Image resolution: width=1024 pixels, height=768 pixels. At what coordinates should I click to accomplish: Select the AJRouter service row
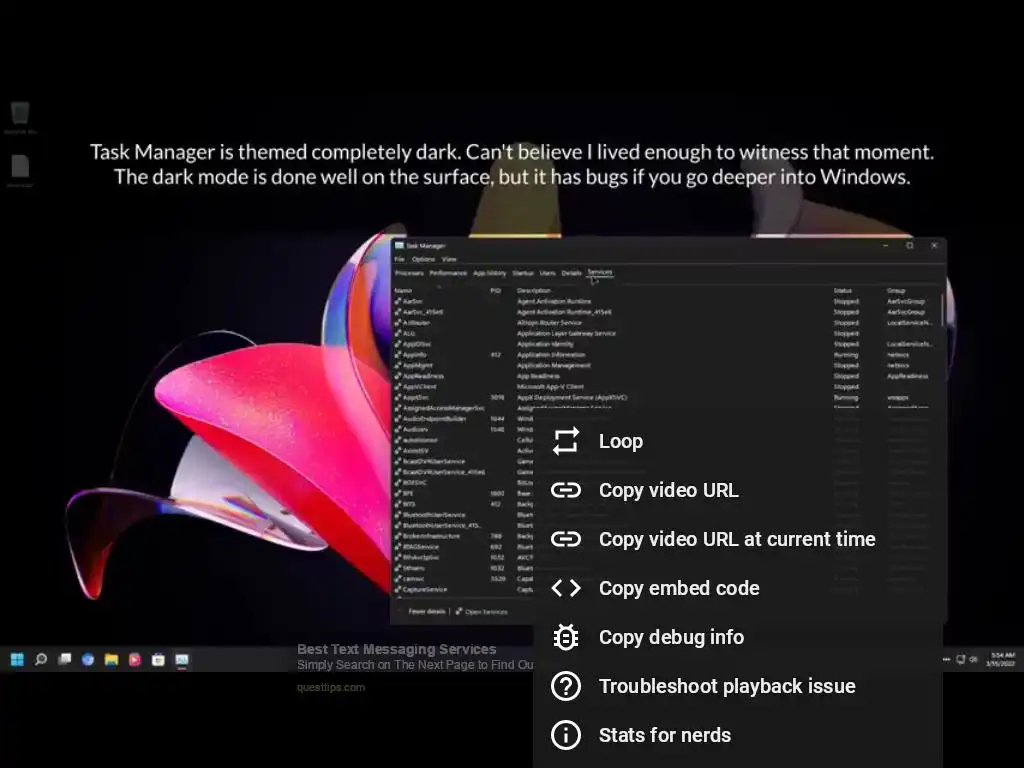click(x=665, y=323)
